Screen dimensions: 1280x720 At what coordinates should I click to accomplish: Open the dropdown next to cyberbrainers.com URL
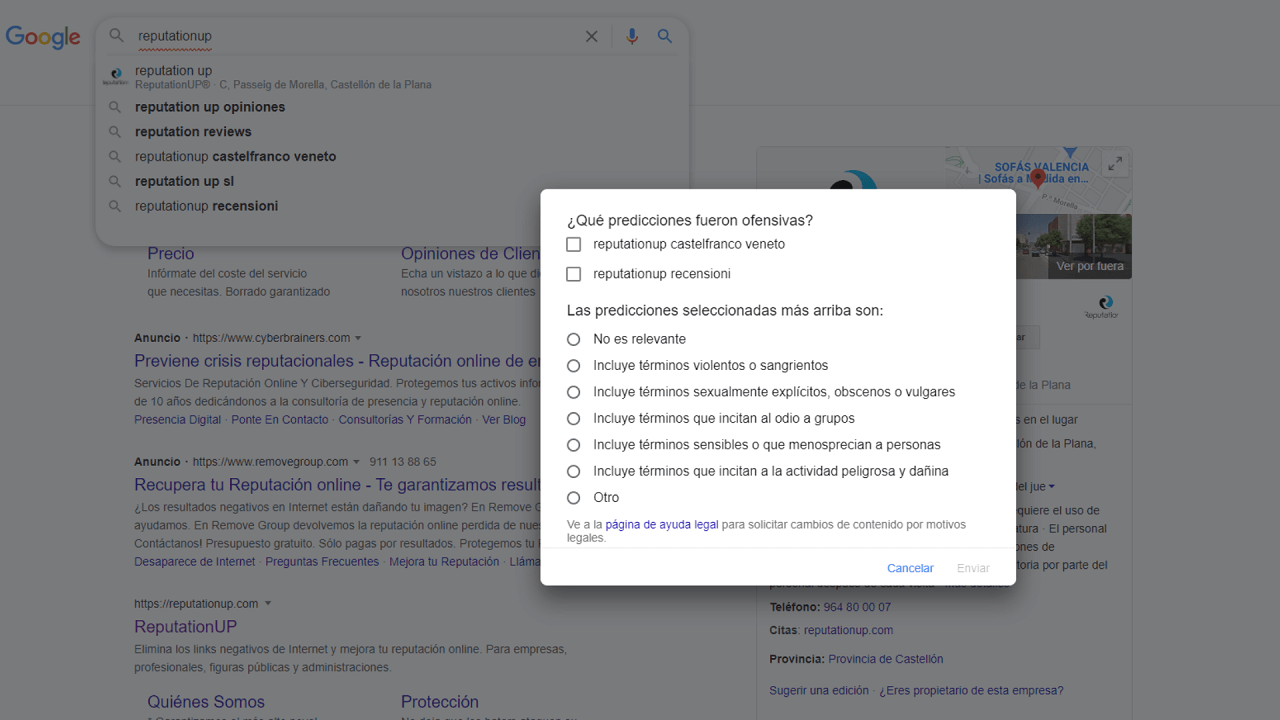tap(360, 338)
